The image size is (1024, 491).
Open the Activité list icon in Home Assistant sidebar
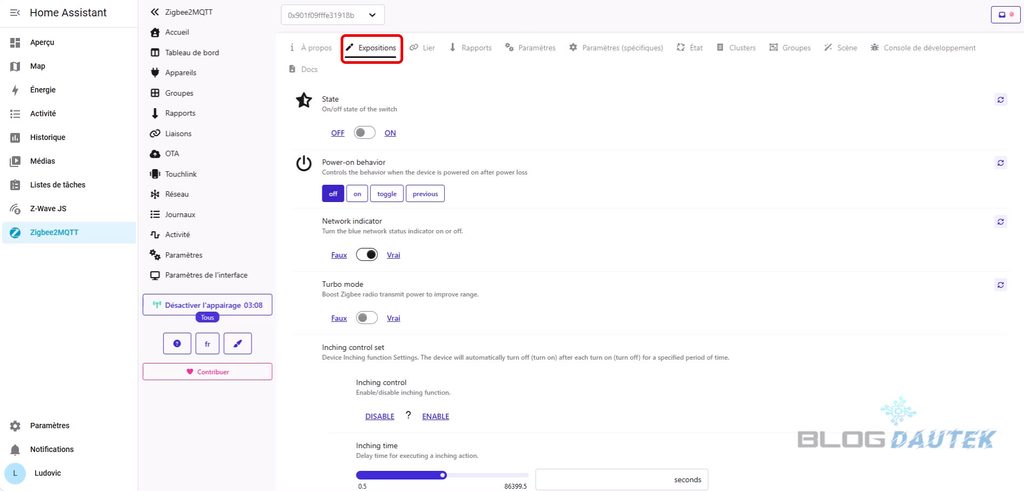(15, 114)
